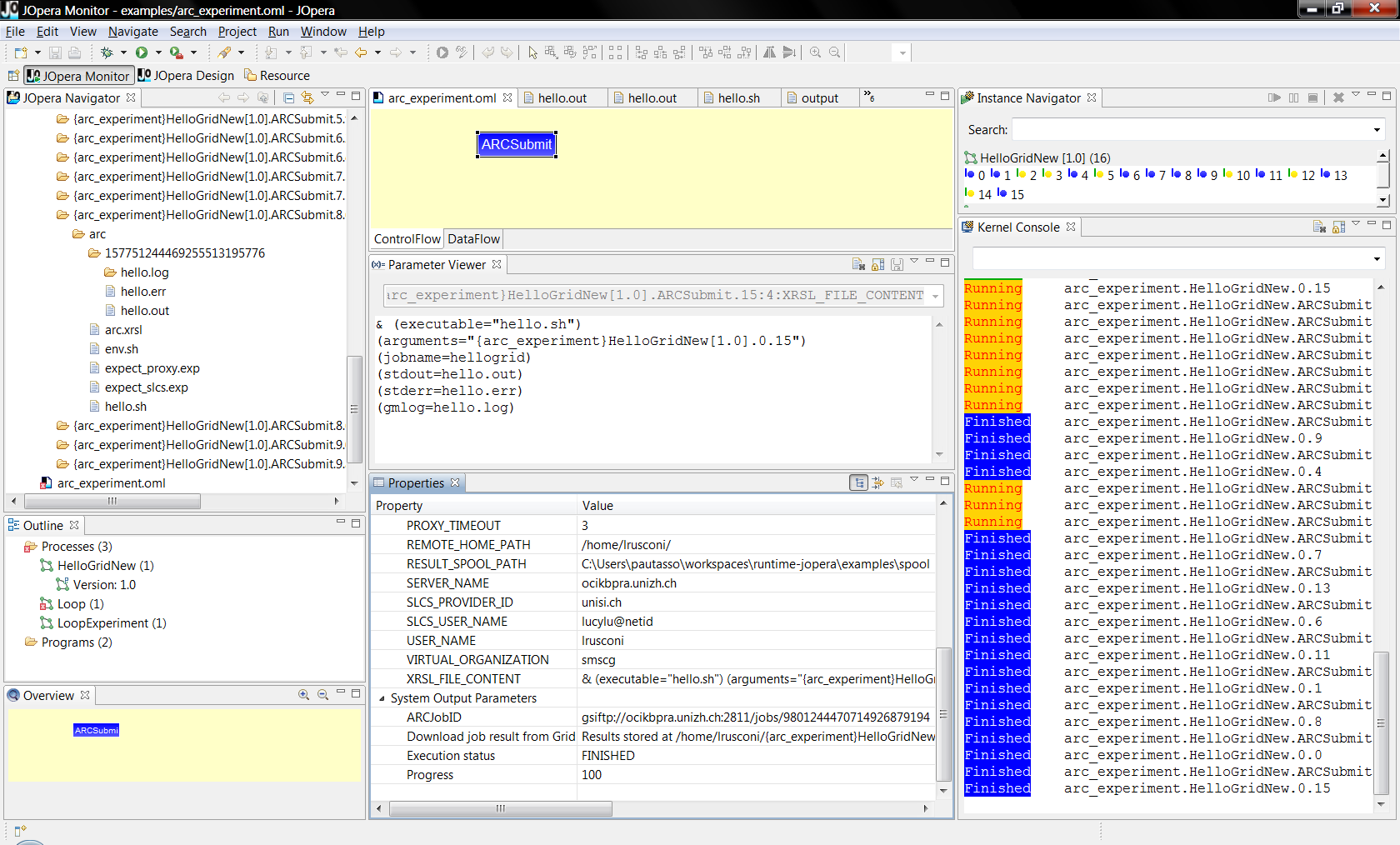Click the Properties horizontal scrollbar thumb
Image resolution: width=1400 pixels, height=845 pixels.
pyautogui.click(x=500, y=808)
